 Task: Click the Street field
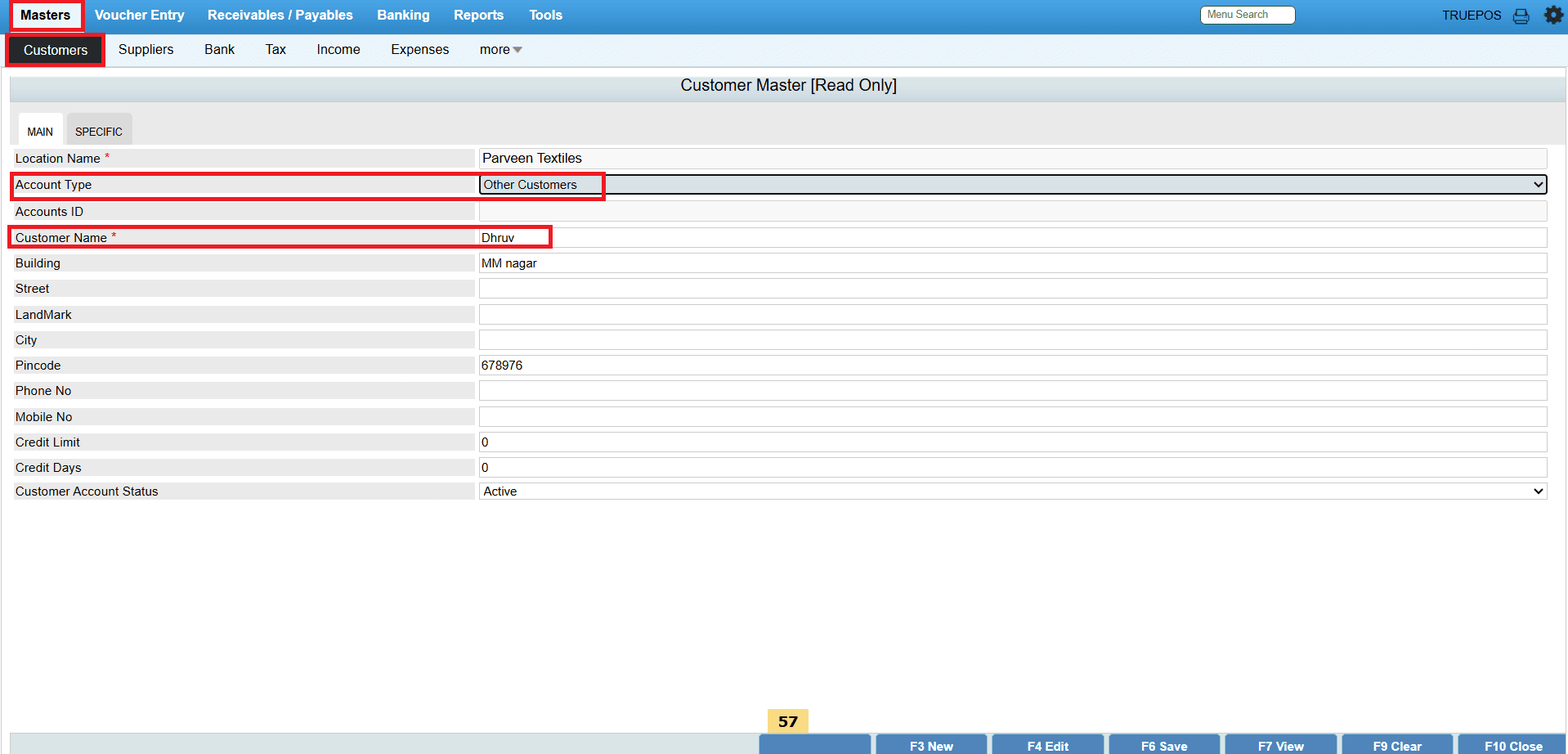[1013, 289]
